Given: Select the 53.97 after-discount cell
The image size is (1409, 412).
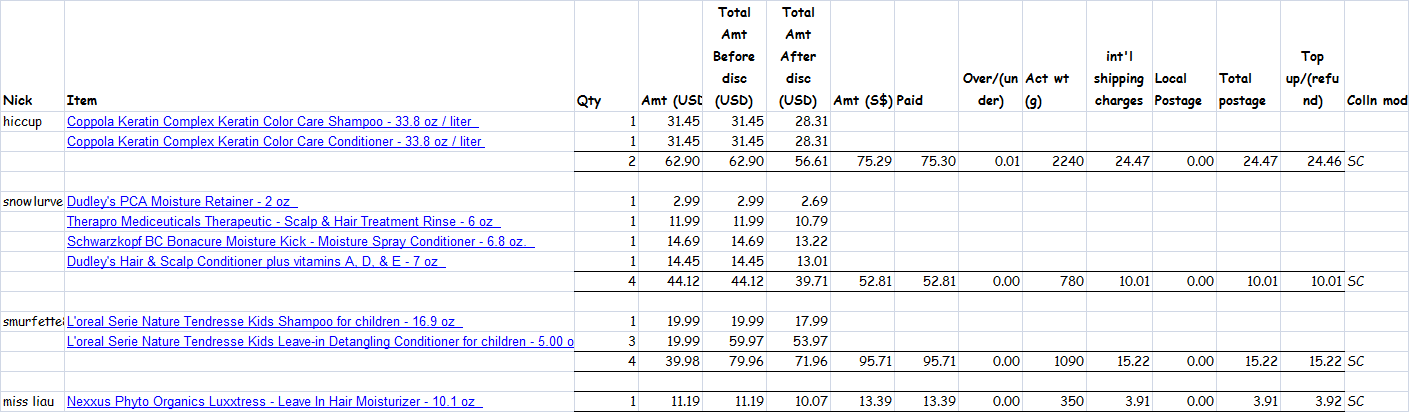Looking at the screenshot, I should click(x=798, y=341).
